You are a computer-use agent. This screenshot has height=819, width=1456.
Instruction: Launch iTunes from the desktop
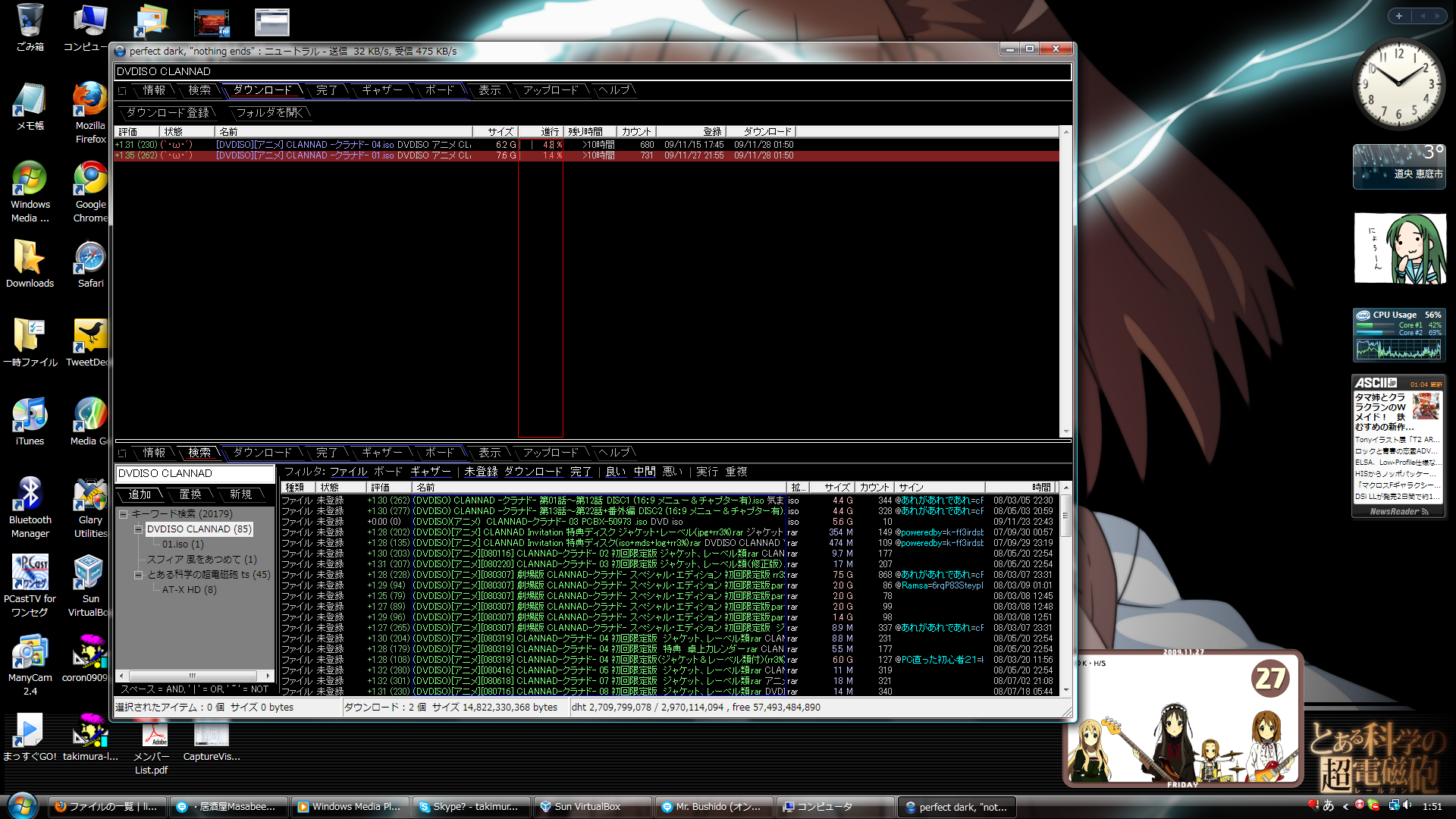click(30, 422)
